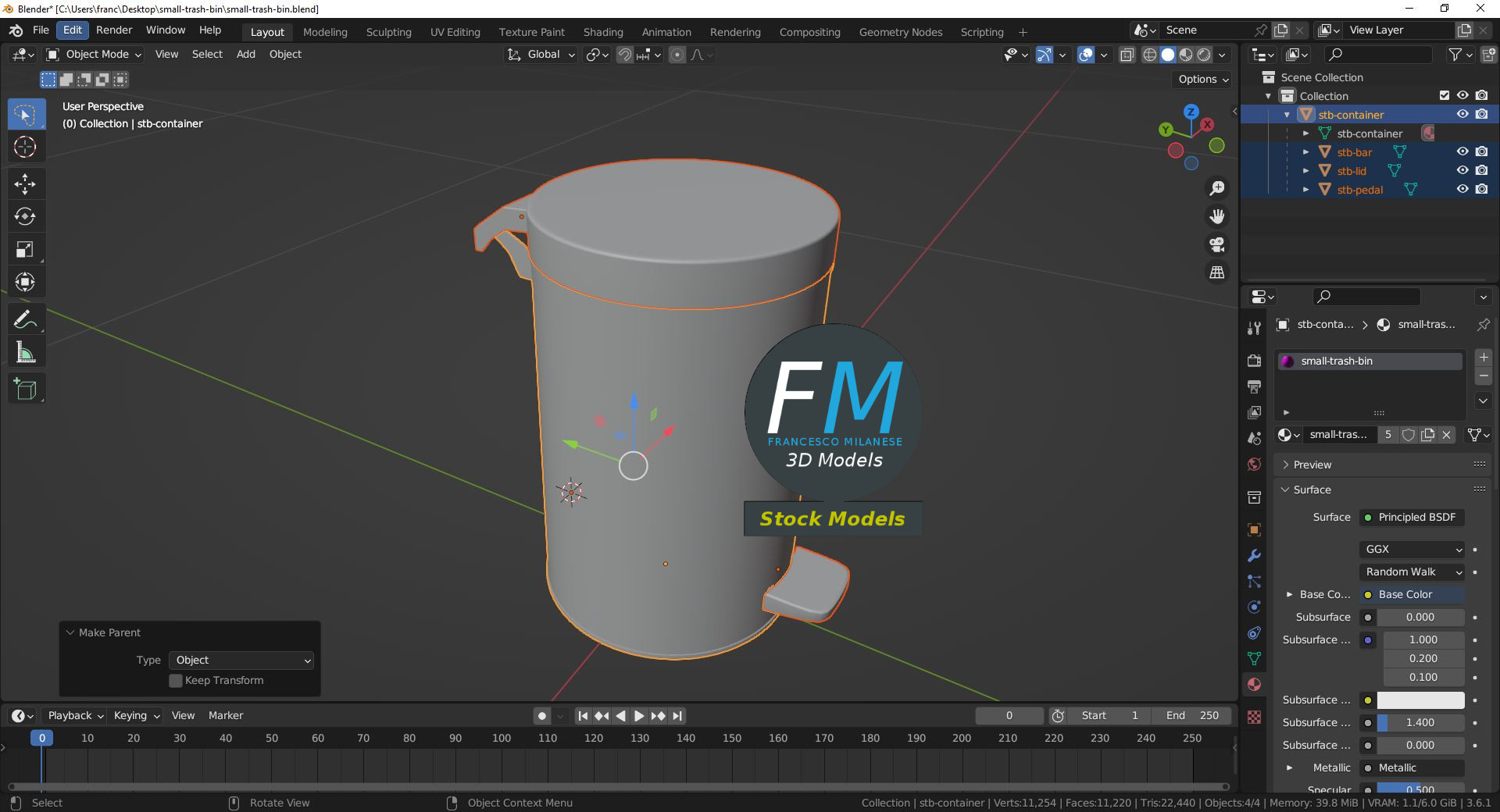Choose the Add Cube tool
Image resolution: width=1500 pixels, height=812 pixels.
(25, 389)
